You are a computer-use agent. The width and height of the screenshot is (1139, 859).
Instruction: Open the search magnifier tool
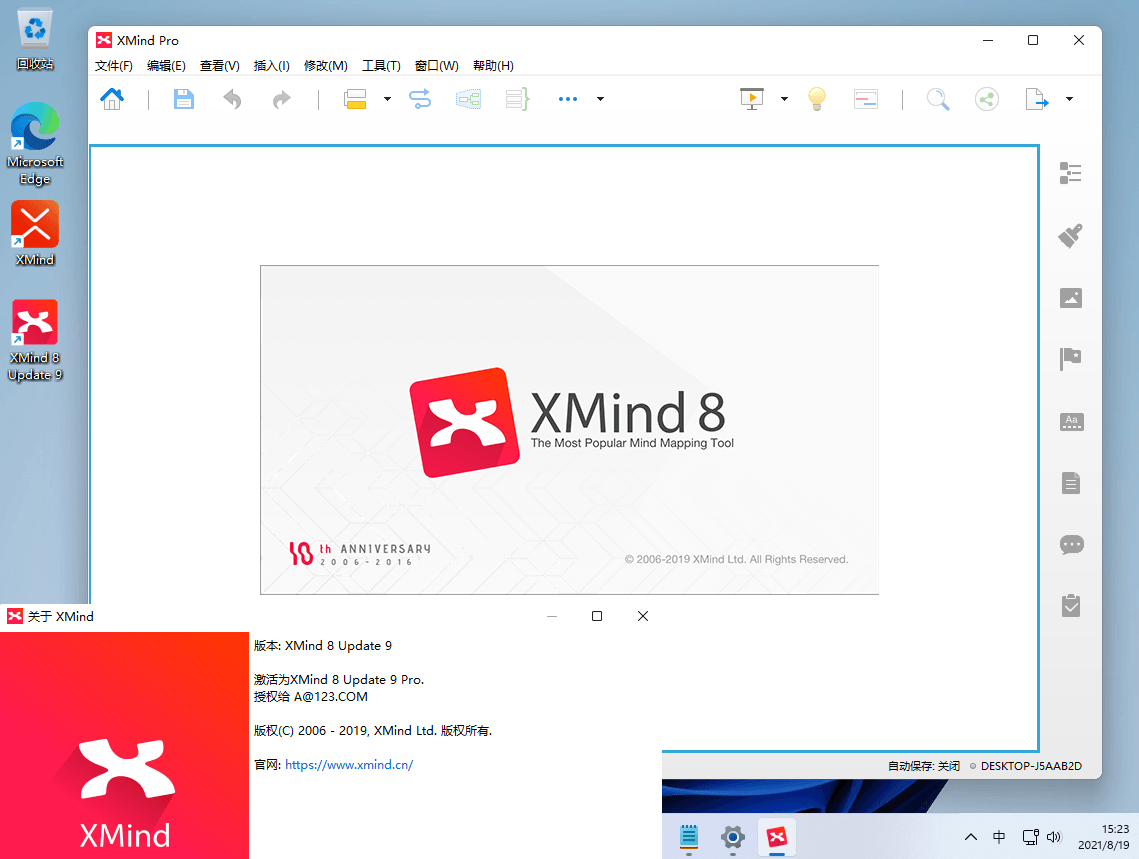938,99
